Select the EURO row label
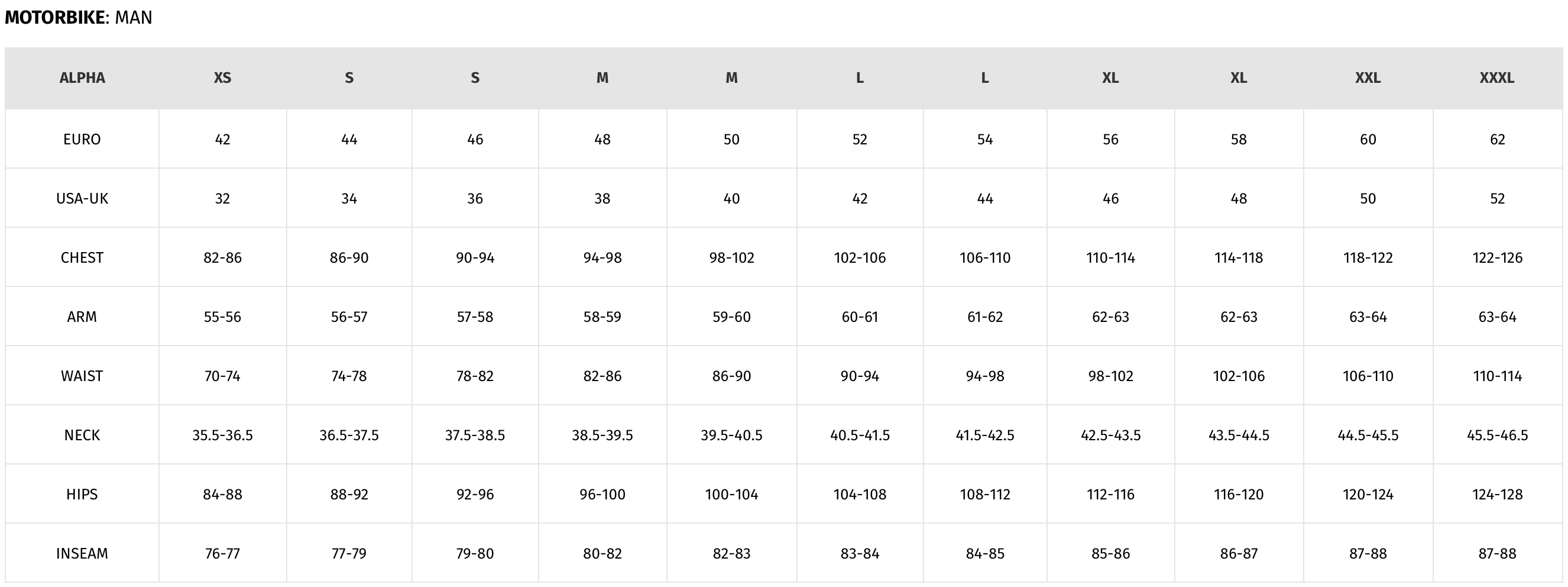Viewport: 1568px width, 587px height. [82, 140]
